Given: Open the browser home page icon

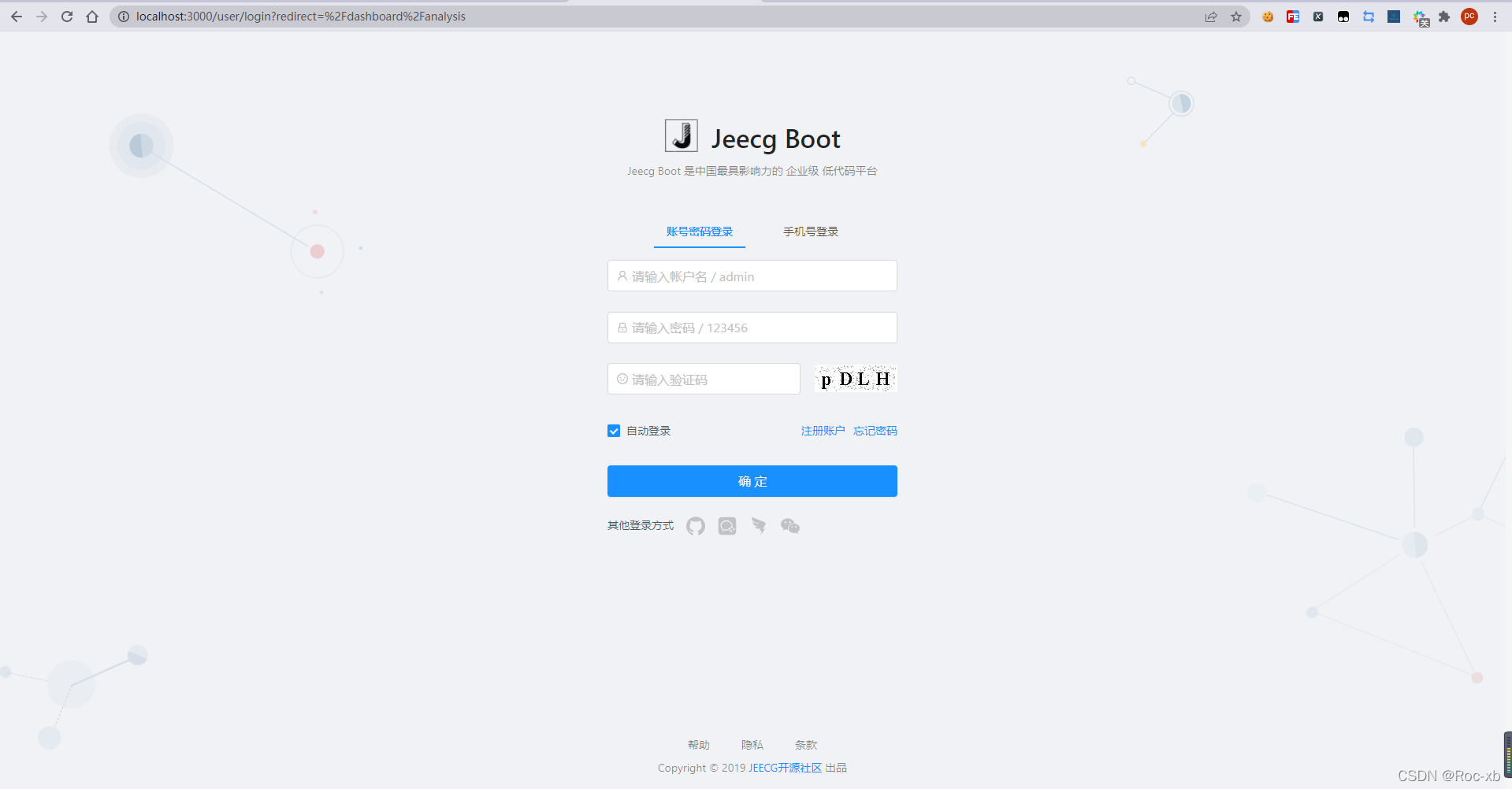Looking at the screenshot, I should [x=92, y=17].
